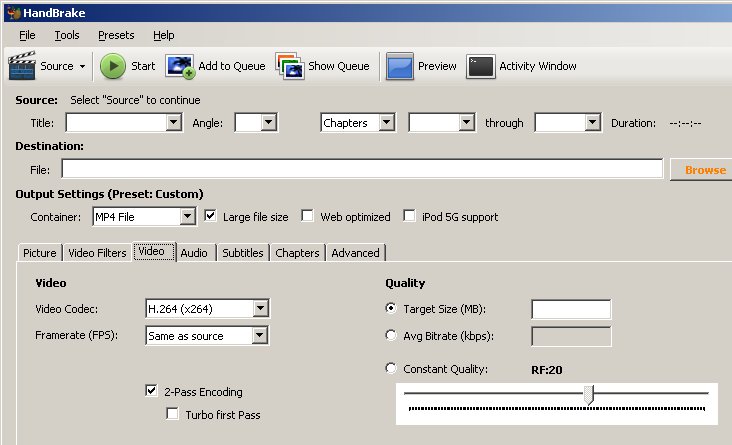Click the Source clapperboard icon
Viewport: 732px width, 445px height.
(x=22, y=65)
